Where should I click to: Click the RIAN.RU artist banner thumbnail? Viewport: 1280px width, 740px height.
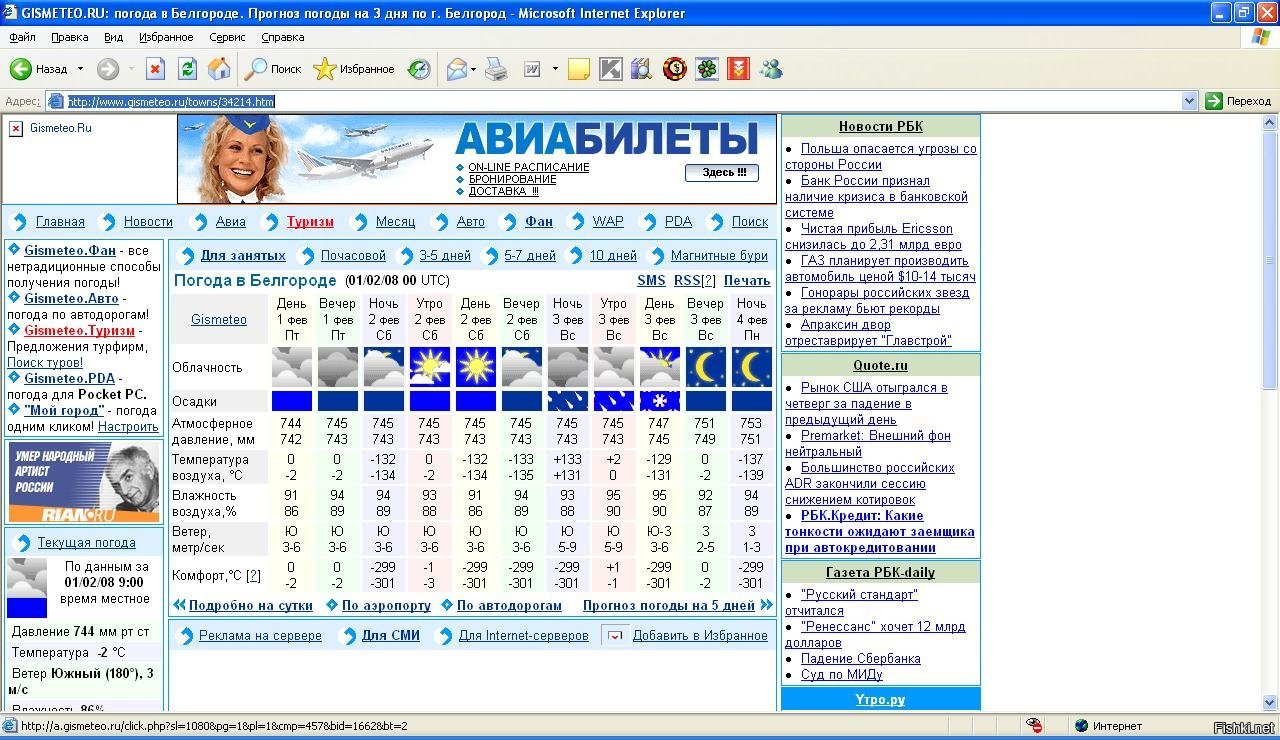pos(84,482)
